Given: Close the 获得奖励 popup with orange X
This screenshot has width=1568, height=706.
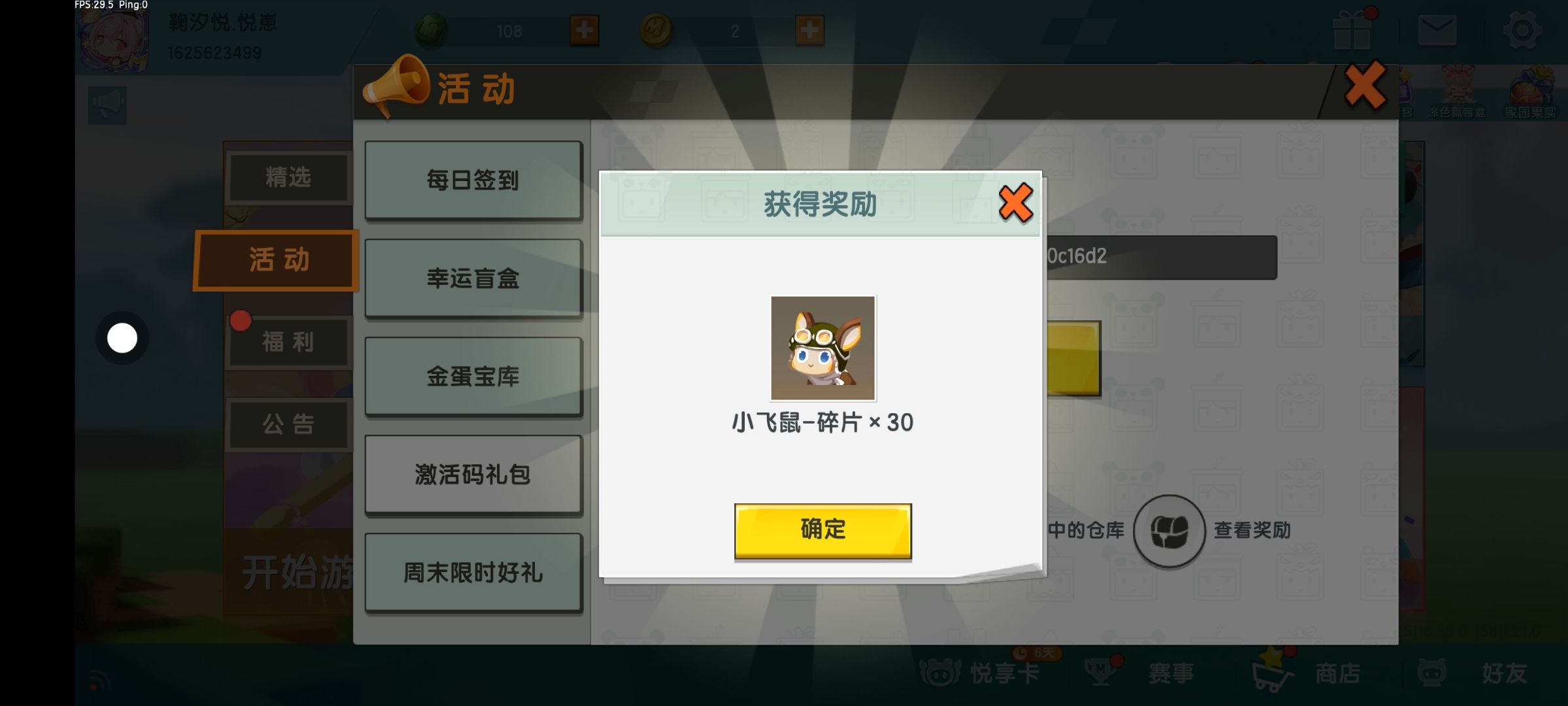Looking at the screenshot, I should tap(1015, 203).
